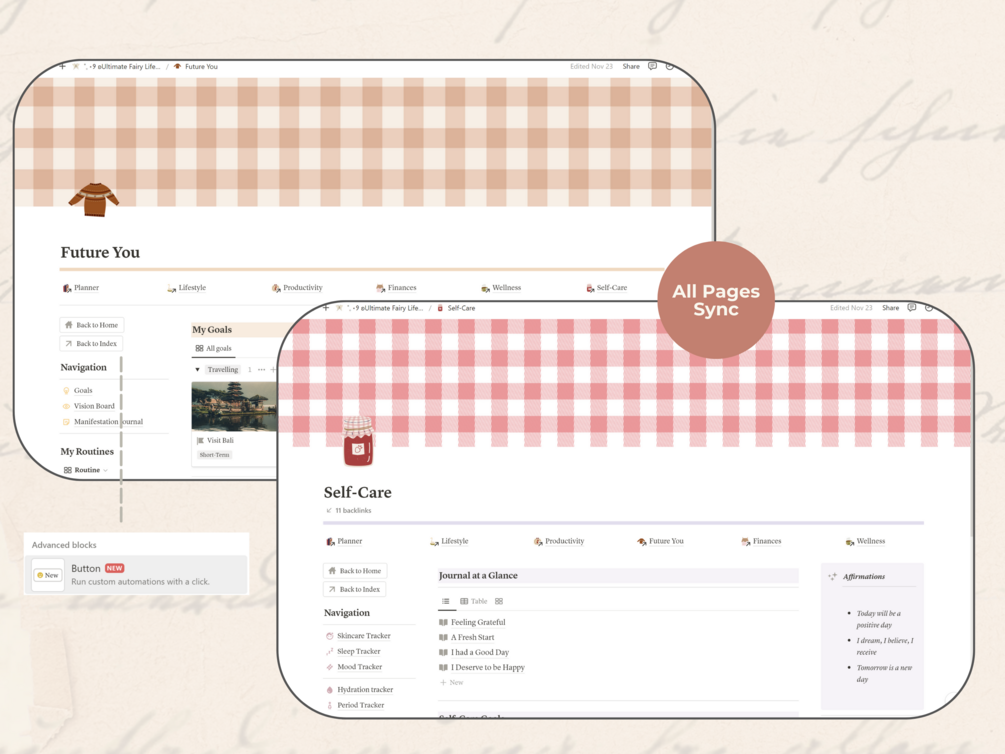Open Future You breadcrumb
The image size is (1005, 754).
[x=196, y=66]
